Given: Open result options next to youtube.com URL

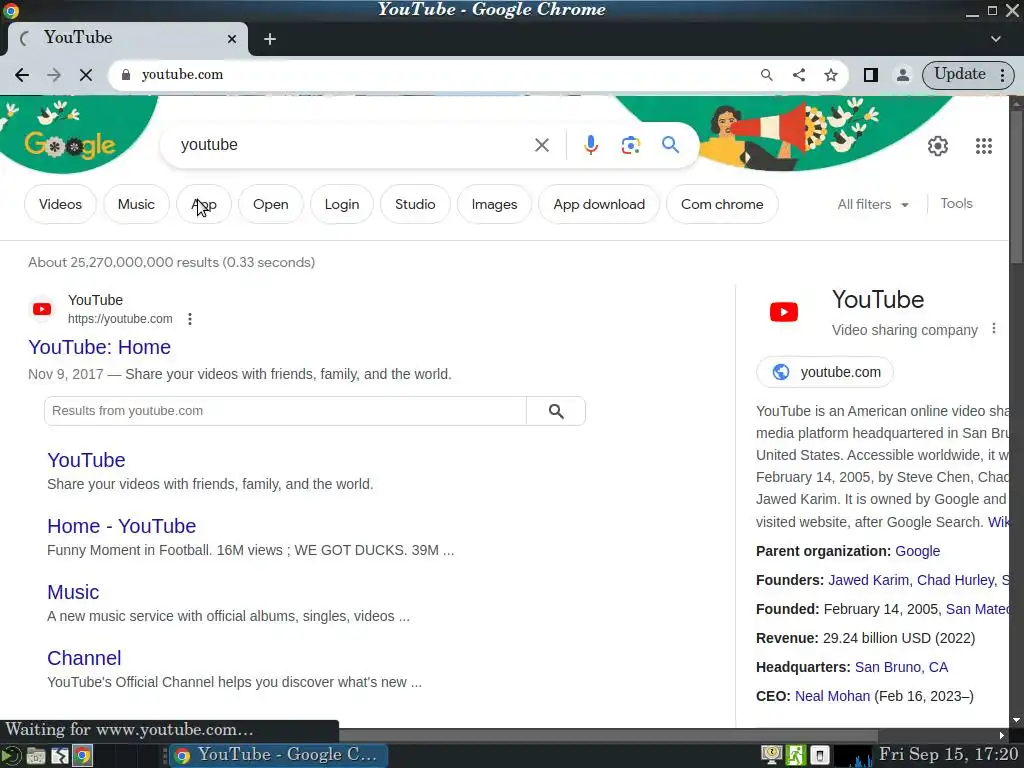Looking at the screenshot, I should click(x=189, y=319).
